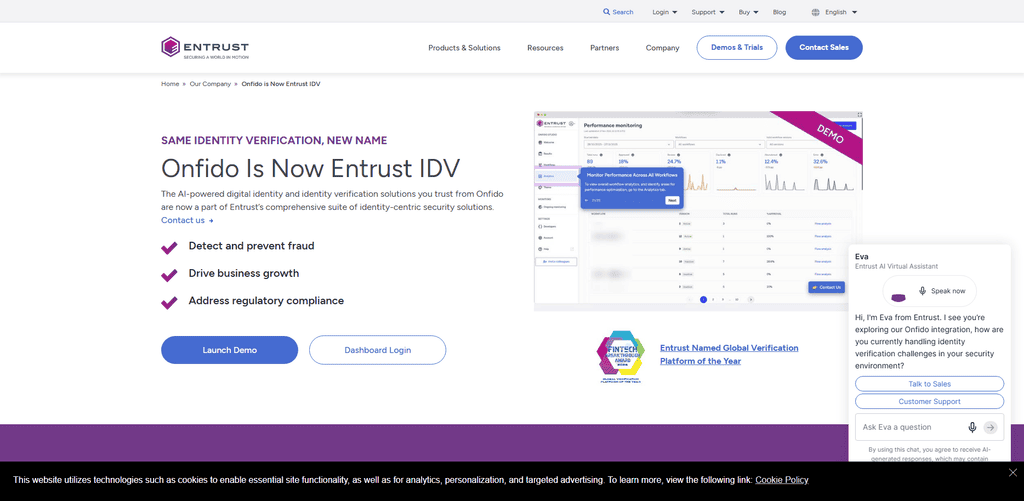Screen dimensions: 1024x501
Task: Click the Demos & Trials button
Action: click(x=737, y=48)
